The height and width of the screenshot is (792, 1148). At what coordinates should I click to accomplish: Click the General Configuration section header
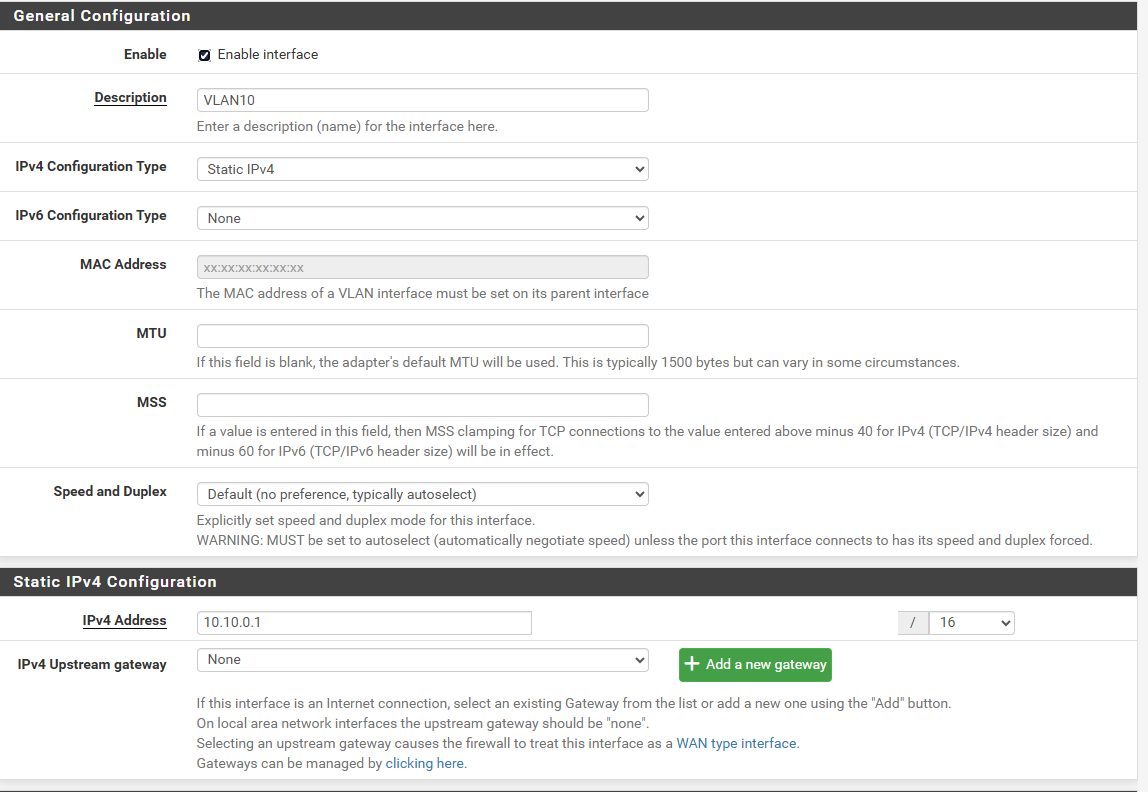click(101, 15)
